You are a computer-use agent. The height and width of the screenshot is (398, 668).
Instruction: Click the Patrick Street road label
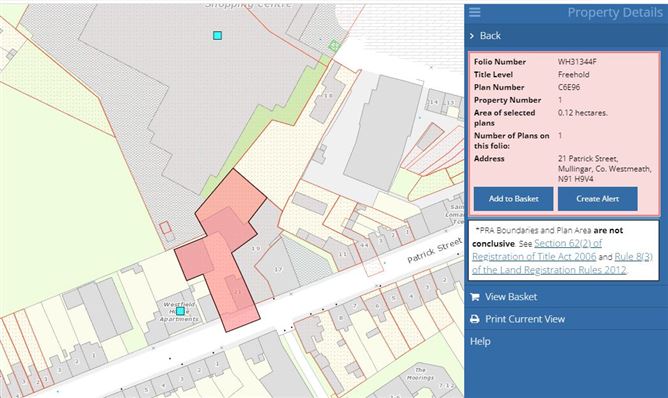click(x=435, y=251)
